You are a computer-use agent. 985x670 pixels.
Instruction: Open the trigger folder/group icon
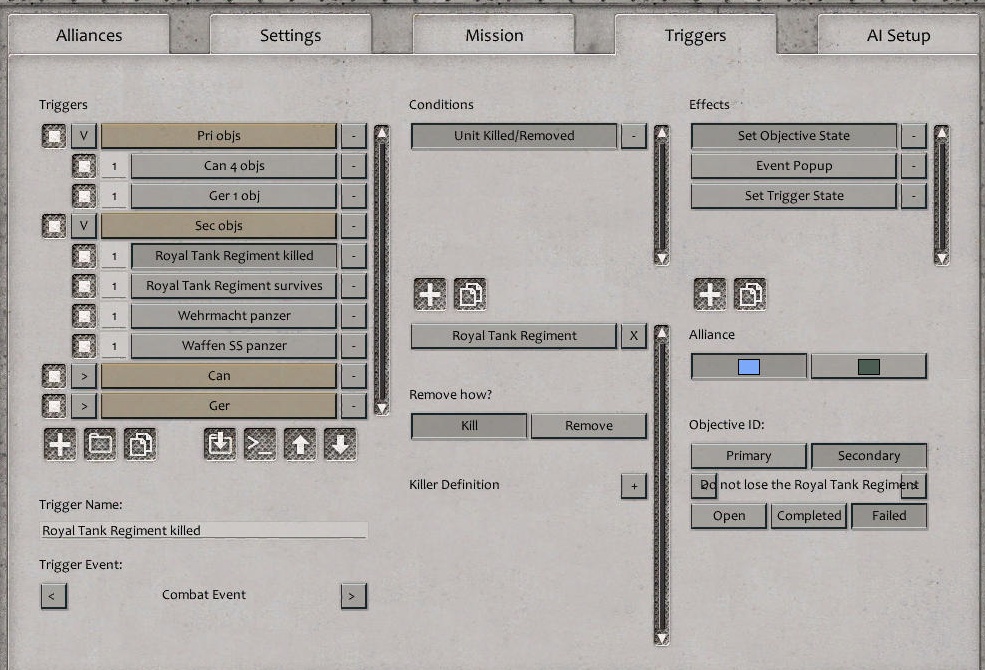tap(100, 444)
